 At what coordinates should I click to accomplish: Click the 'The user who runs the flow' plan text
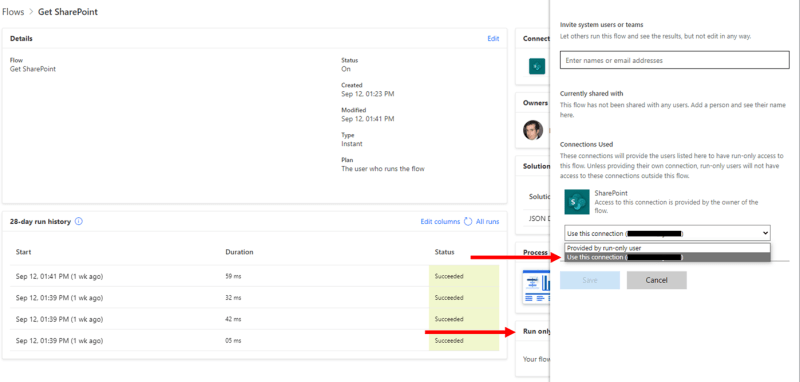click(x=383, y=169)
